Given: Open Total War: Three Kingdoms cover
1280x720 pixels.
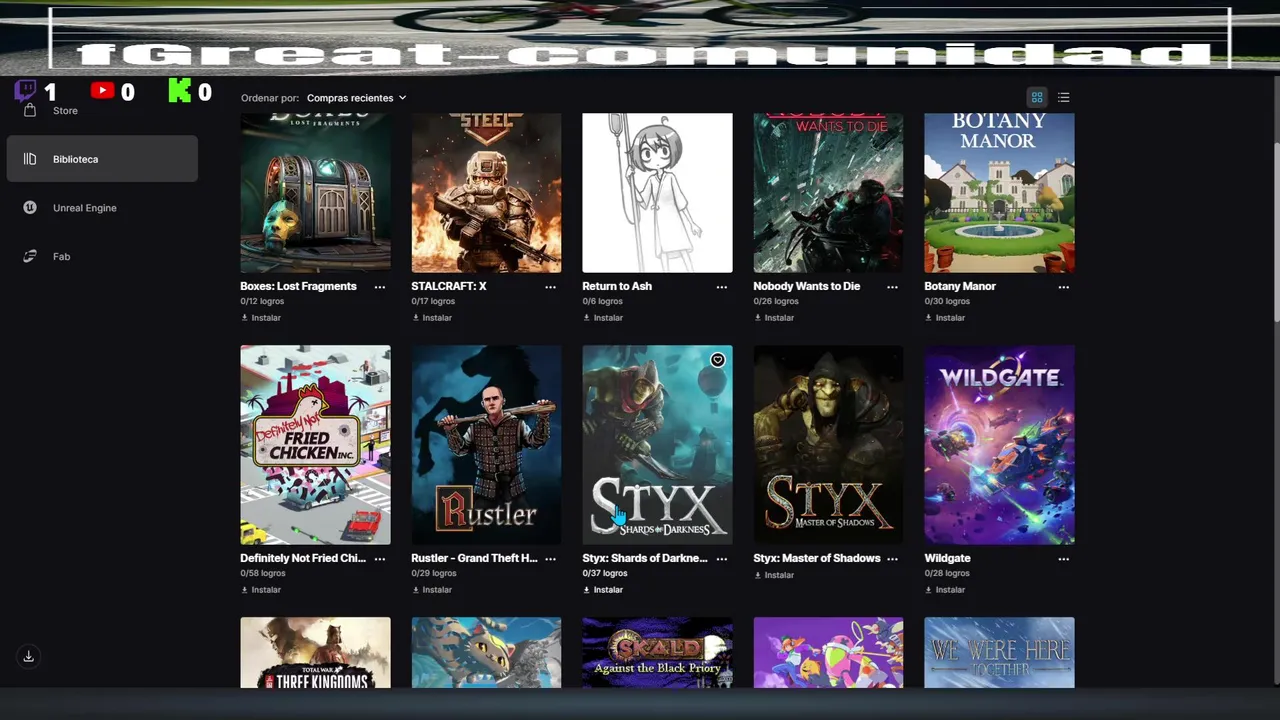Looking at the screenshot, I should (315, 652).
